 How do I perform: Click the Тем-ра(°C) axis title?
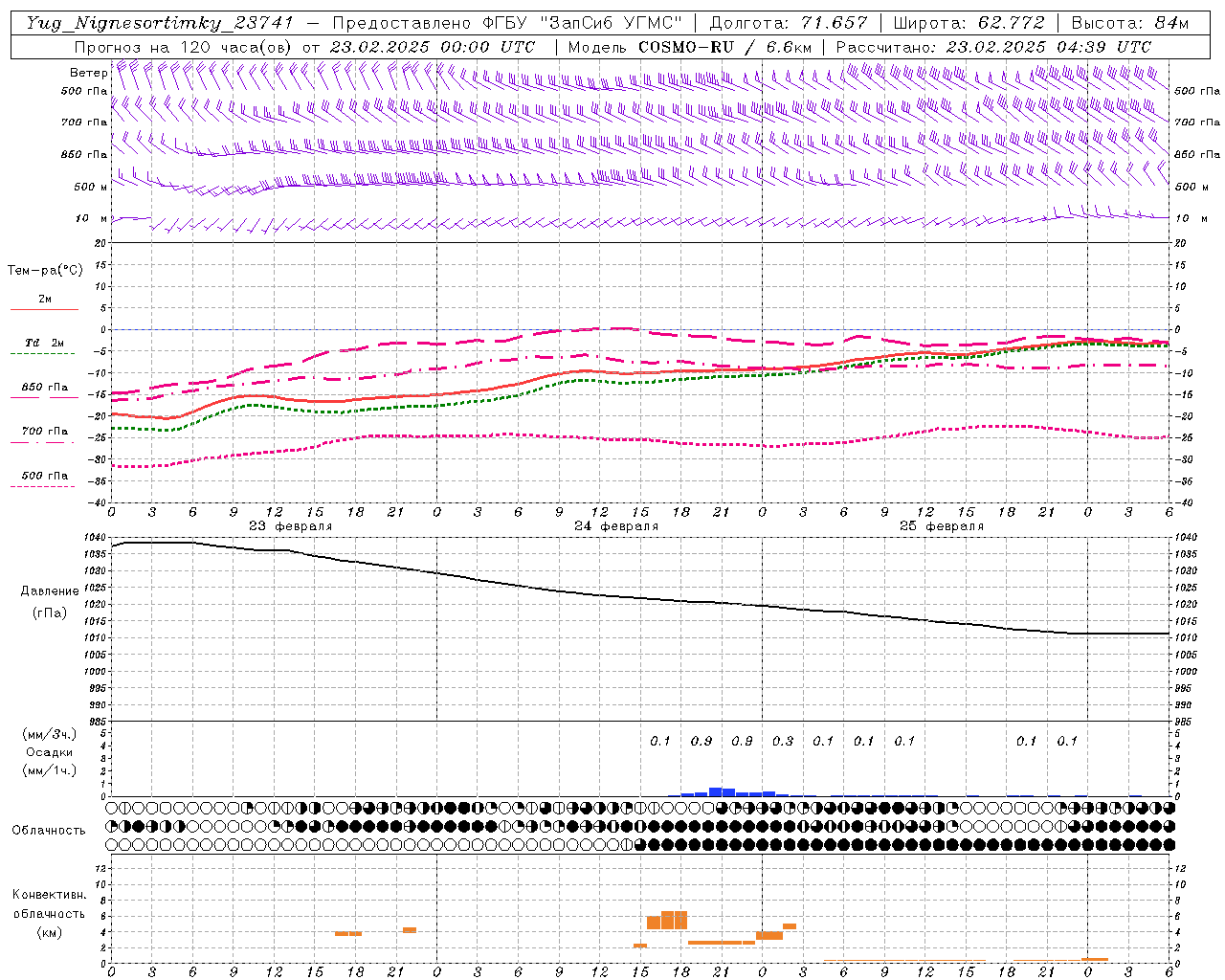pyautogui.click(x=45, y=270)
